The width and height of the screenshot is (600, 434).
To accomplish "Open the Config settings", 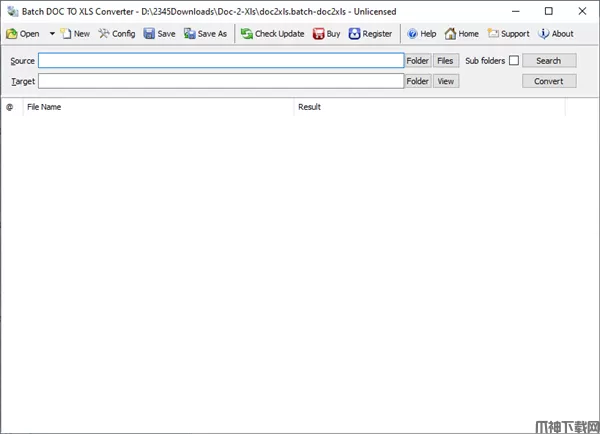I will coord(117,34).
